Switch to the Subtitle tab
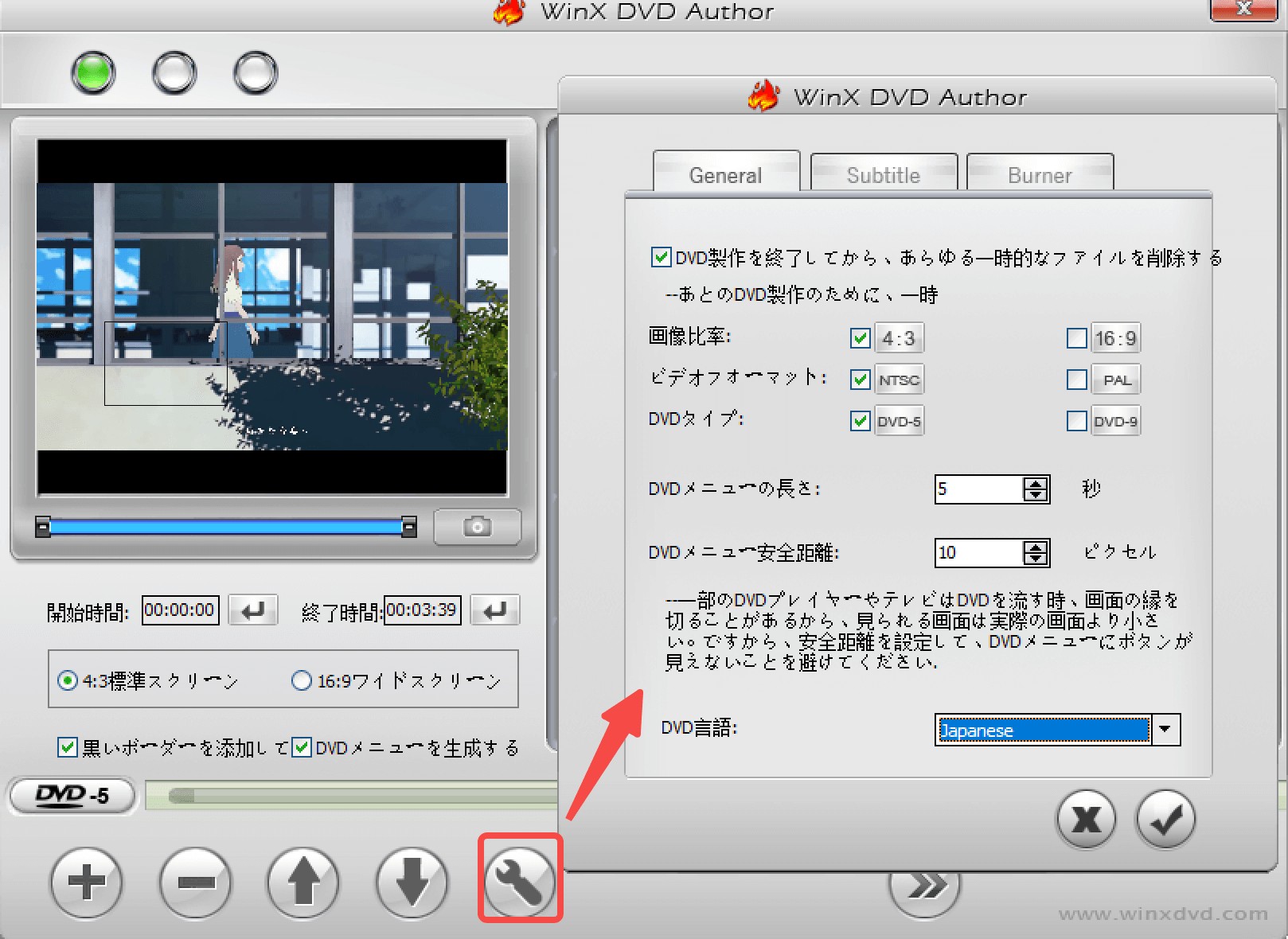This screenshot has width=1288, height=939. coord(884,173)
